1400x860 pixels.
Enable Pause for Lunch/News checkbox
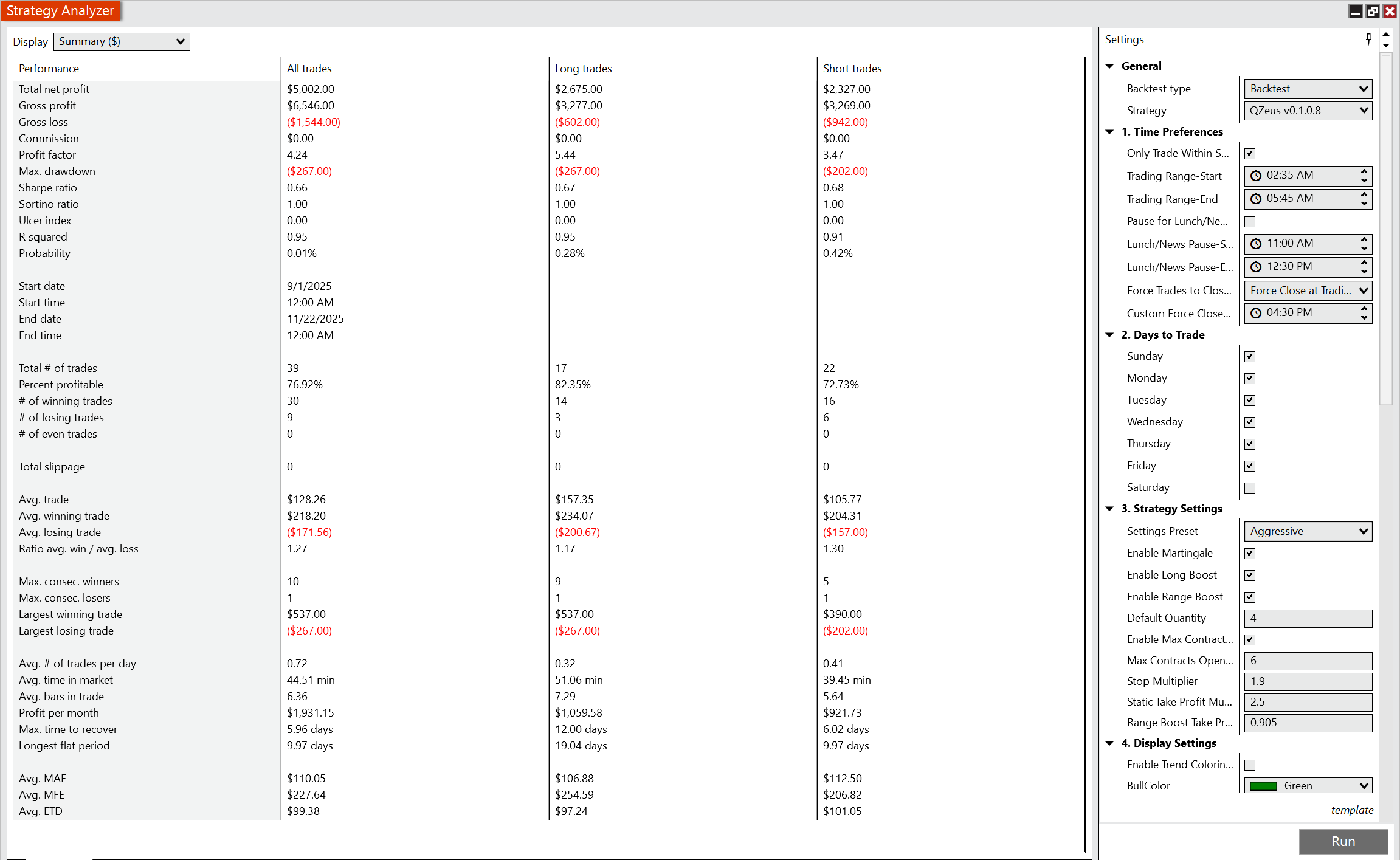coord(1250,222)
